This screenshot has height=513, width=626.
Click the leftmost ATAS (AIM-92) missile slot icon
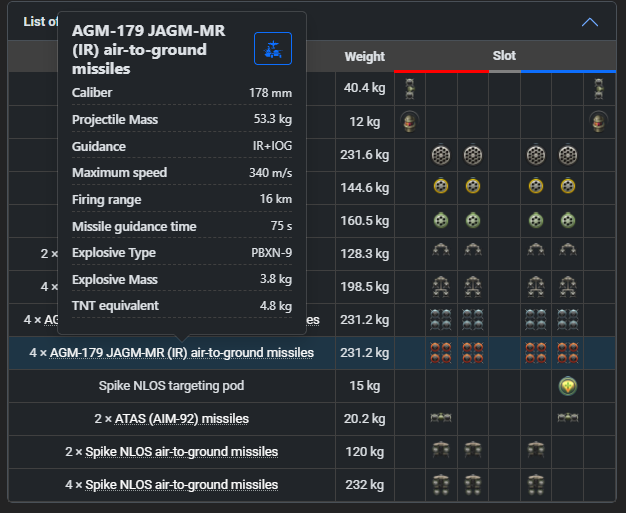coord(441,418)
